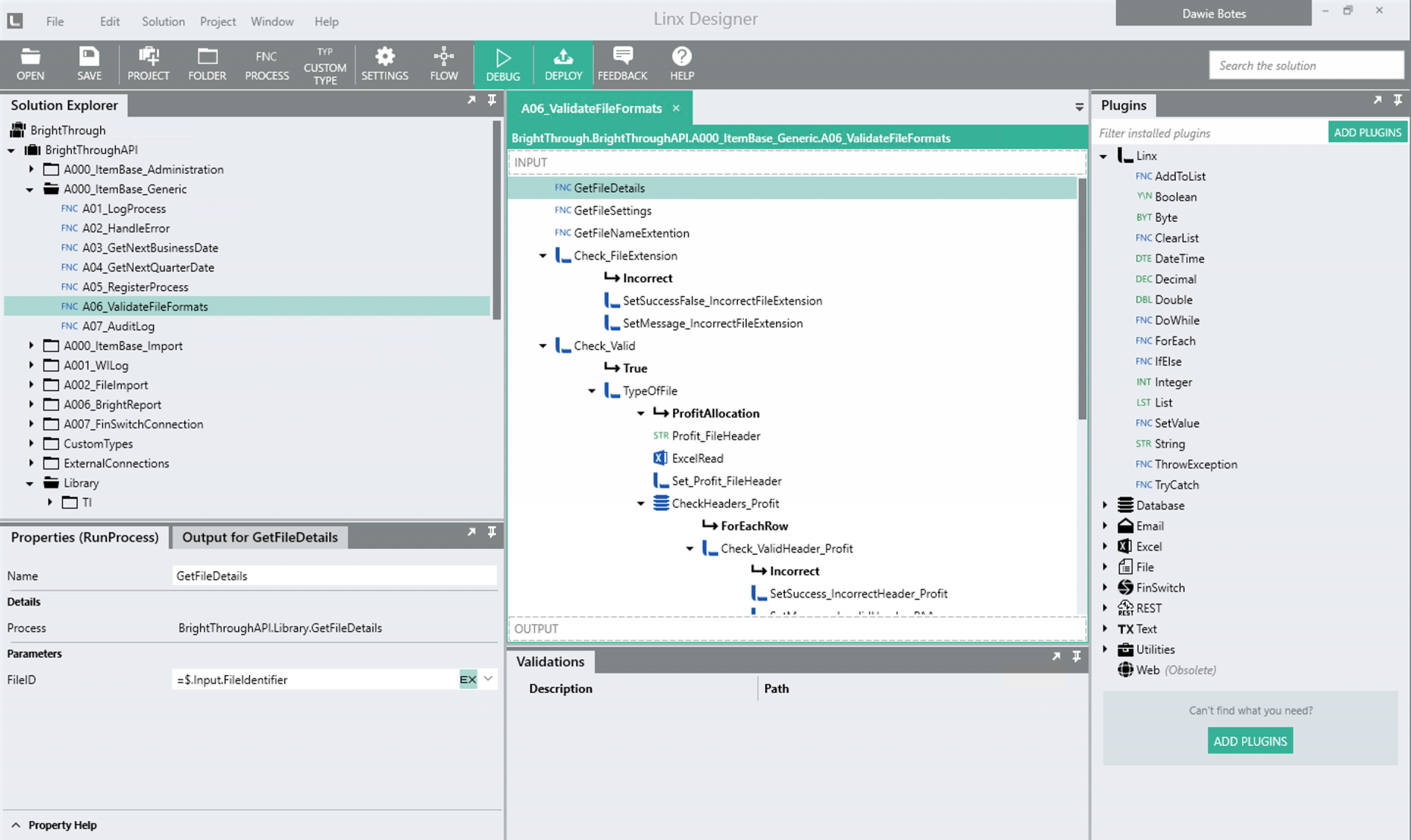This screenshot has height=840, width=1411.
Task: Click the Help question mark icon
Action: (x=682, y=64)
